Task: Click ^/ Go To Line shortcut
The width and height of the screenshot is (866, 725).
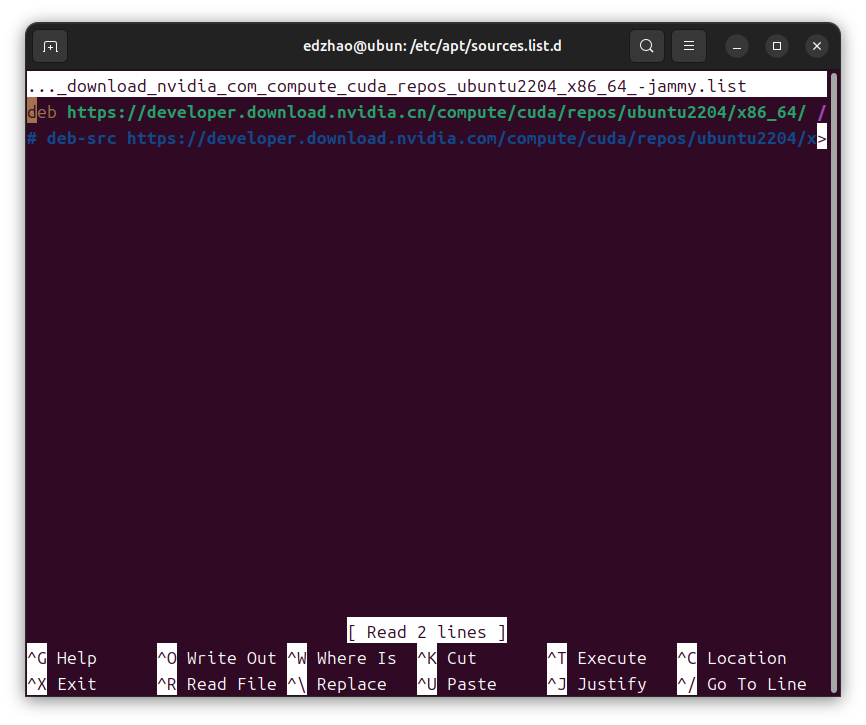Action: pos(742,684)
